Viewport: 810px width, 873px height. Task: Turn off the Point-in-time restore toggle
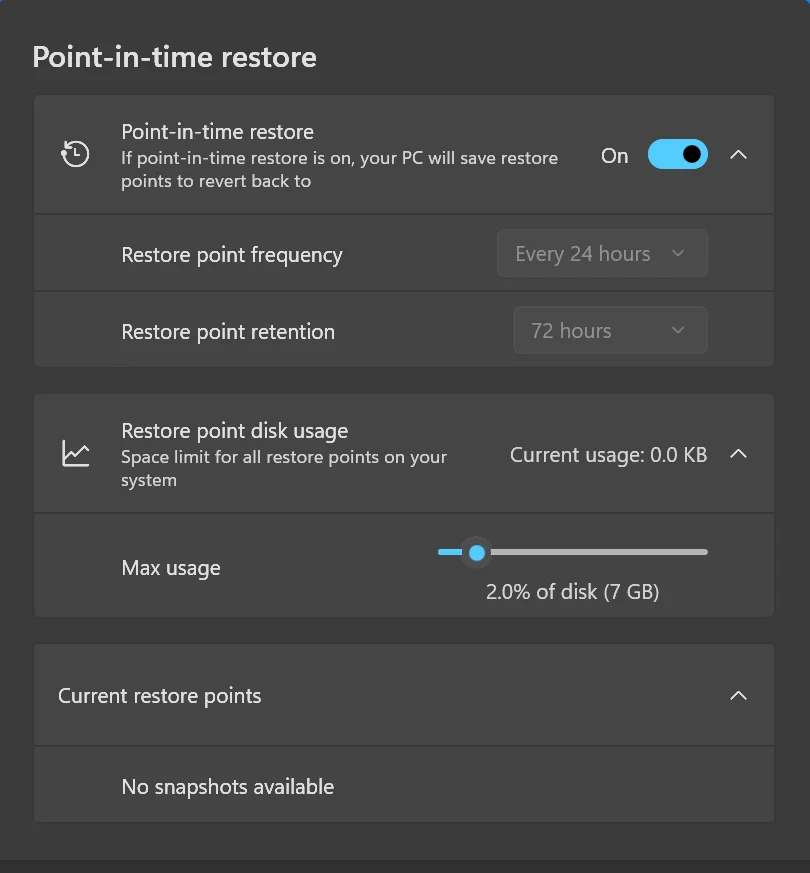pos(678,154)
